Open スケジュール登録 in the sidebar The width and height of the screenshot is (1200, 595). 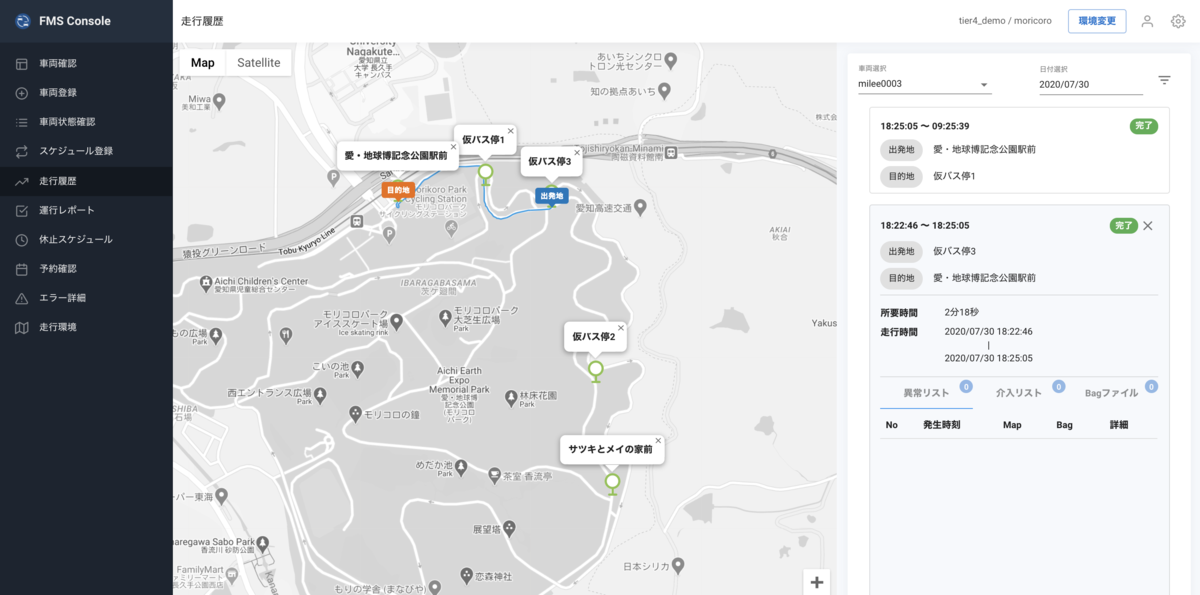pyautogui.click(x=86, y=151)
